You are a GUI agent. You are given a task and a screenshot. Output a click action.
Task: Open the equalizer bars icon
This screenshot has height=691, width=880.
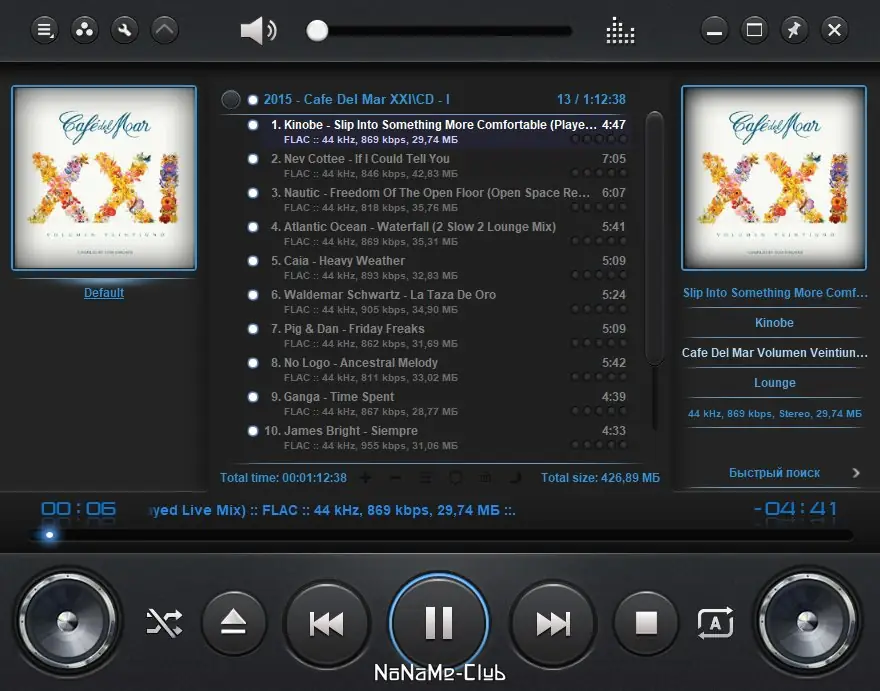(620, 30)
